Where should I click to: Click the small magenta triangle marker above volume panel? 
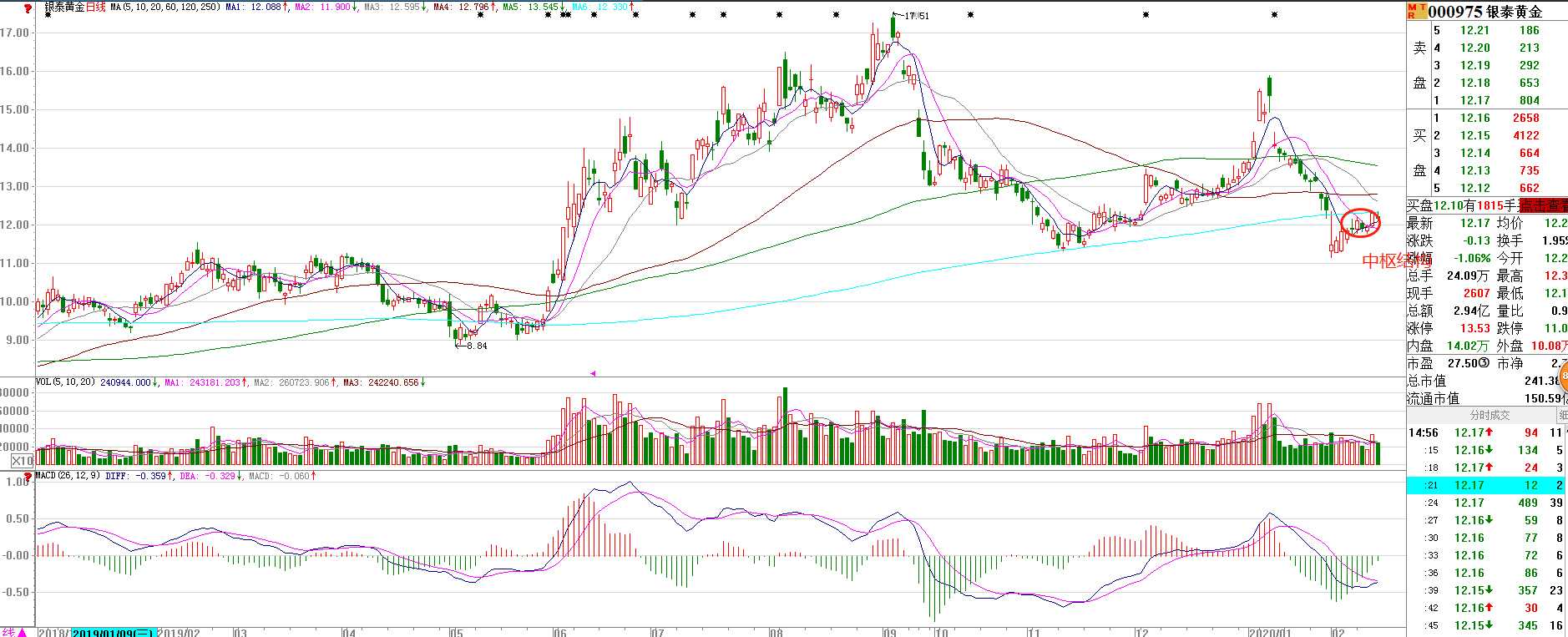(x=593, y=373)
